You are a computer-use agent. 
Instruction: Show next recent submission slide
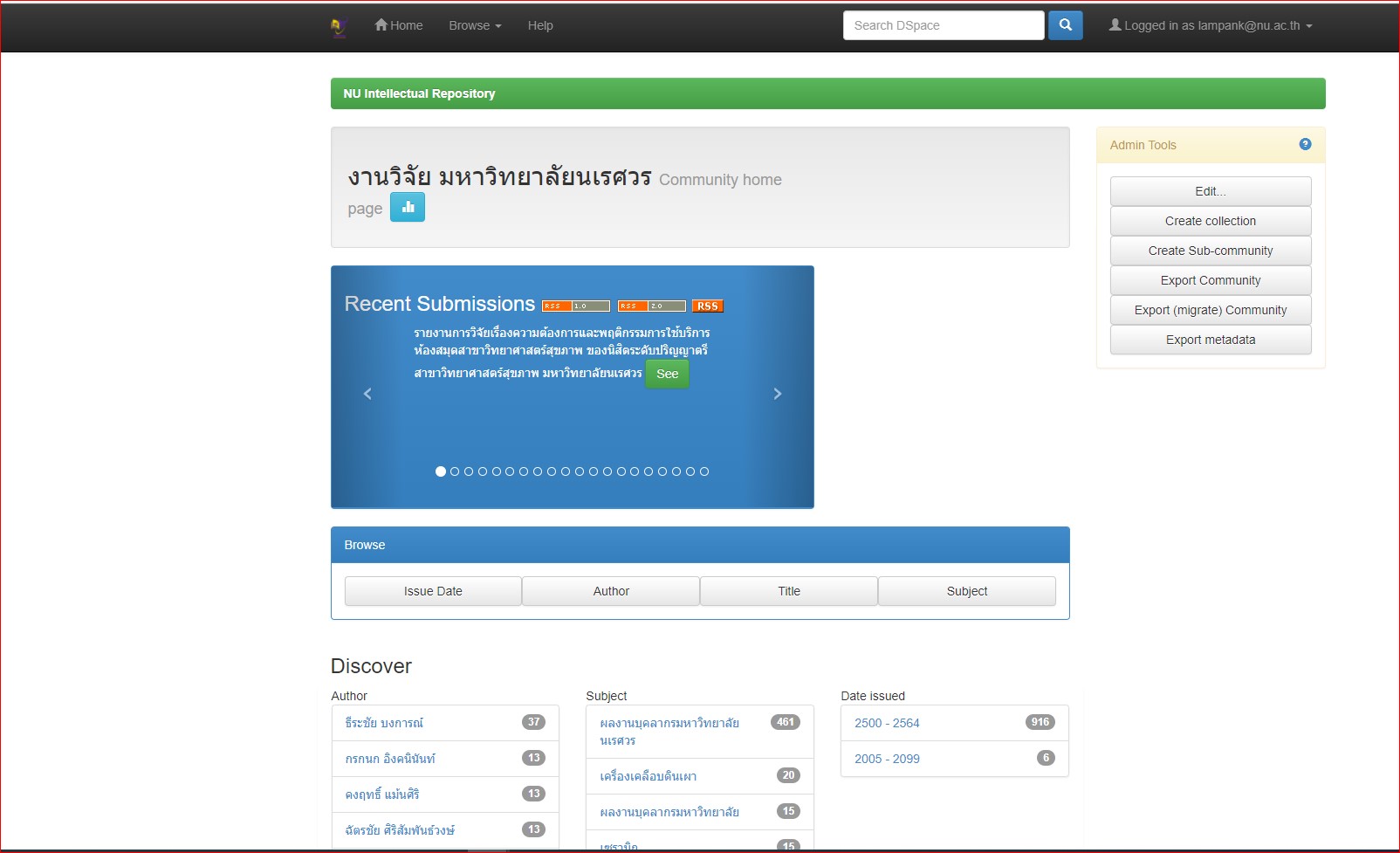click(x=778, y=394)
